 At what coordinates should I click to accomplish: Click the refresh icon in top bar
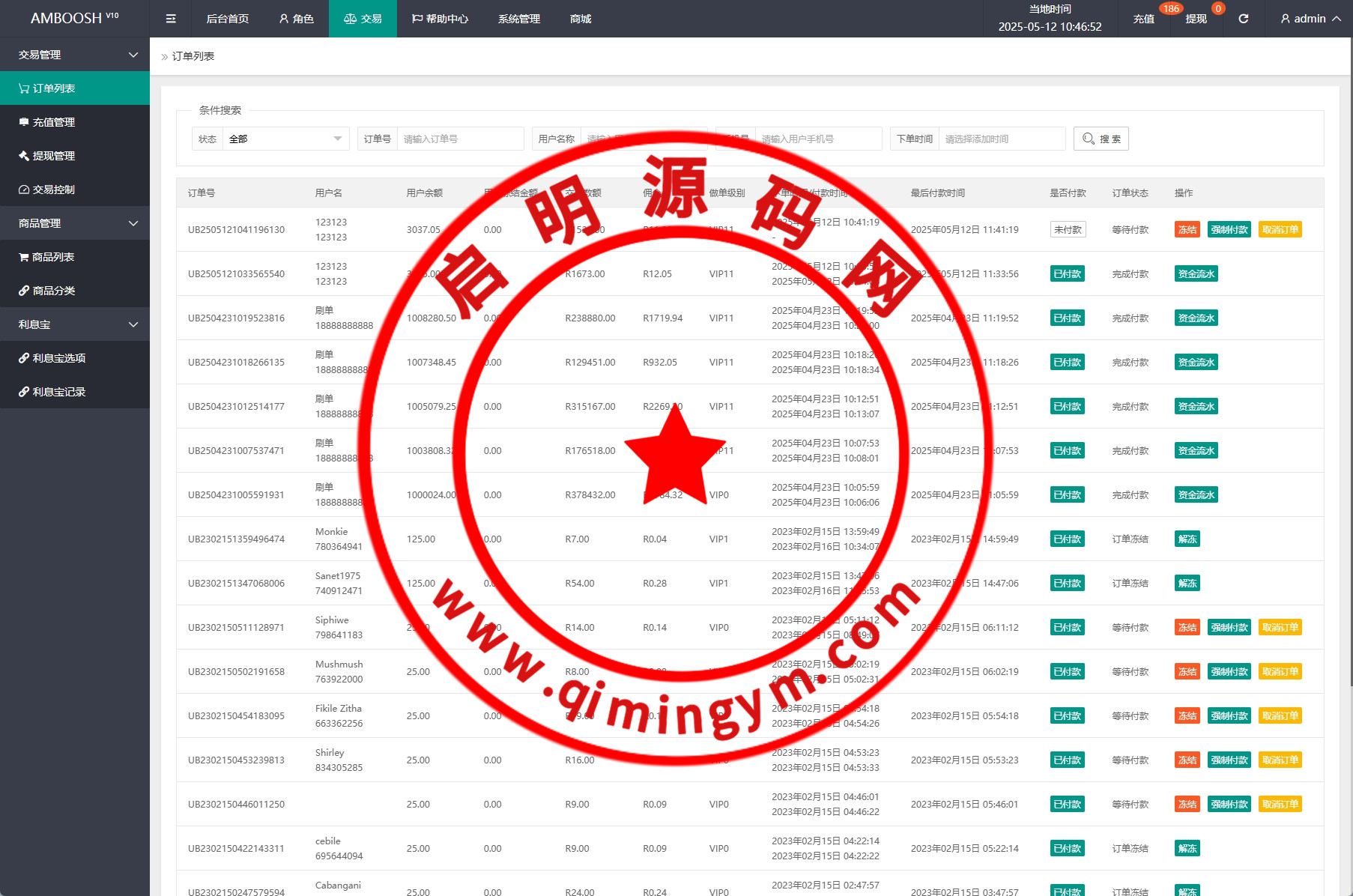[x=1243, y=19]
